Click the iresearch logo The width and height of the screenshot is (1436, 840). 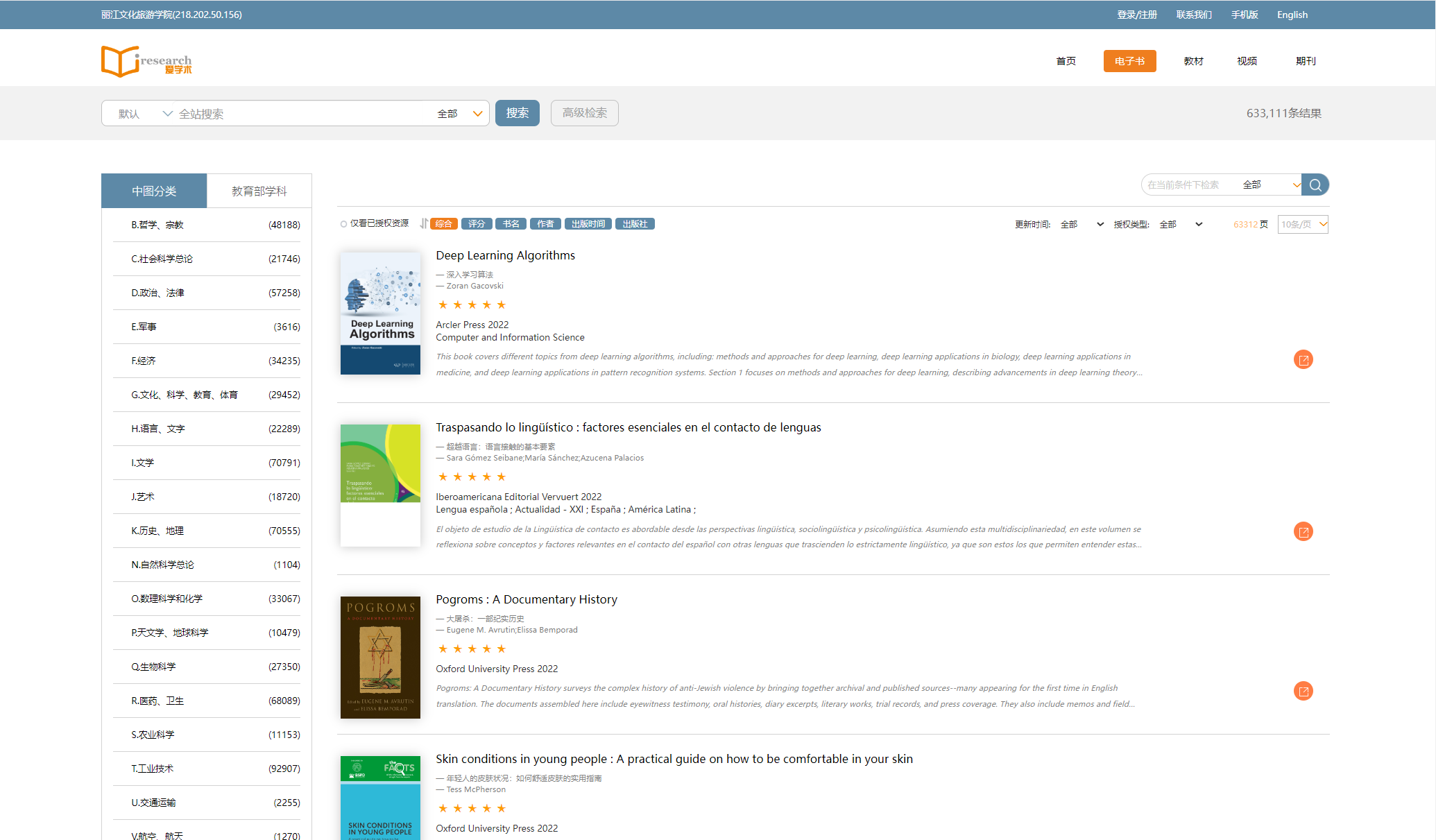(146, 61)
